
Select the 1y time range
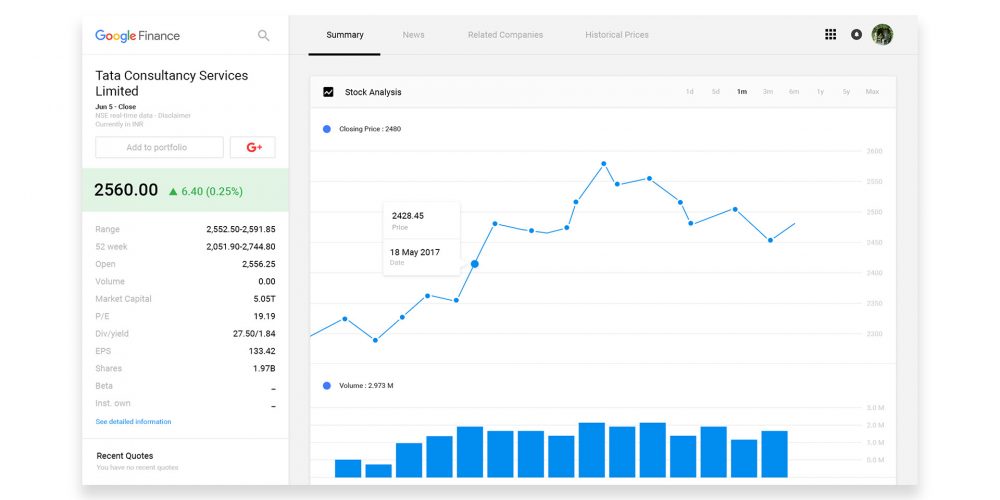(x=820, y=92)
